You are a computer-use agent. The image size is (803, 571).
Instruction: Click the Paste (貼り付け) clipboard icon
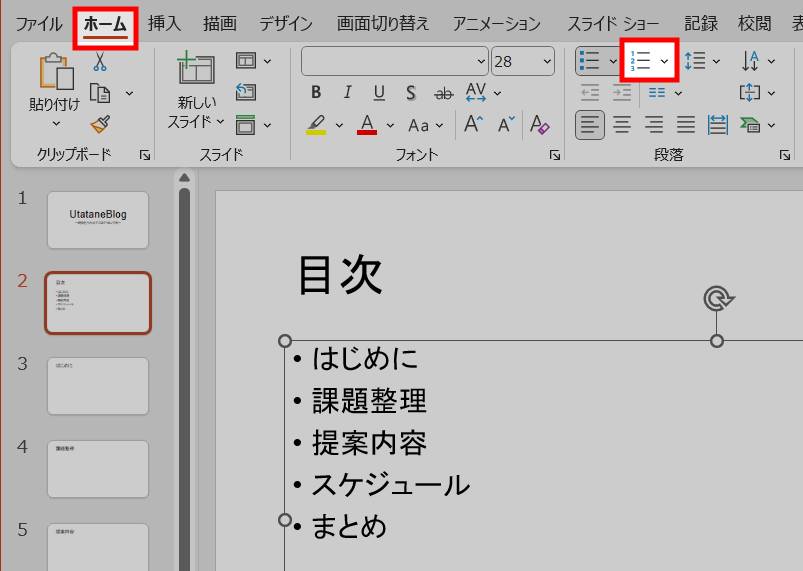[x=56, y=71]
